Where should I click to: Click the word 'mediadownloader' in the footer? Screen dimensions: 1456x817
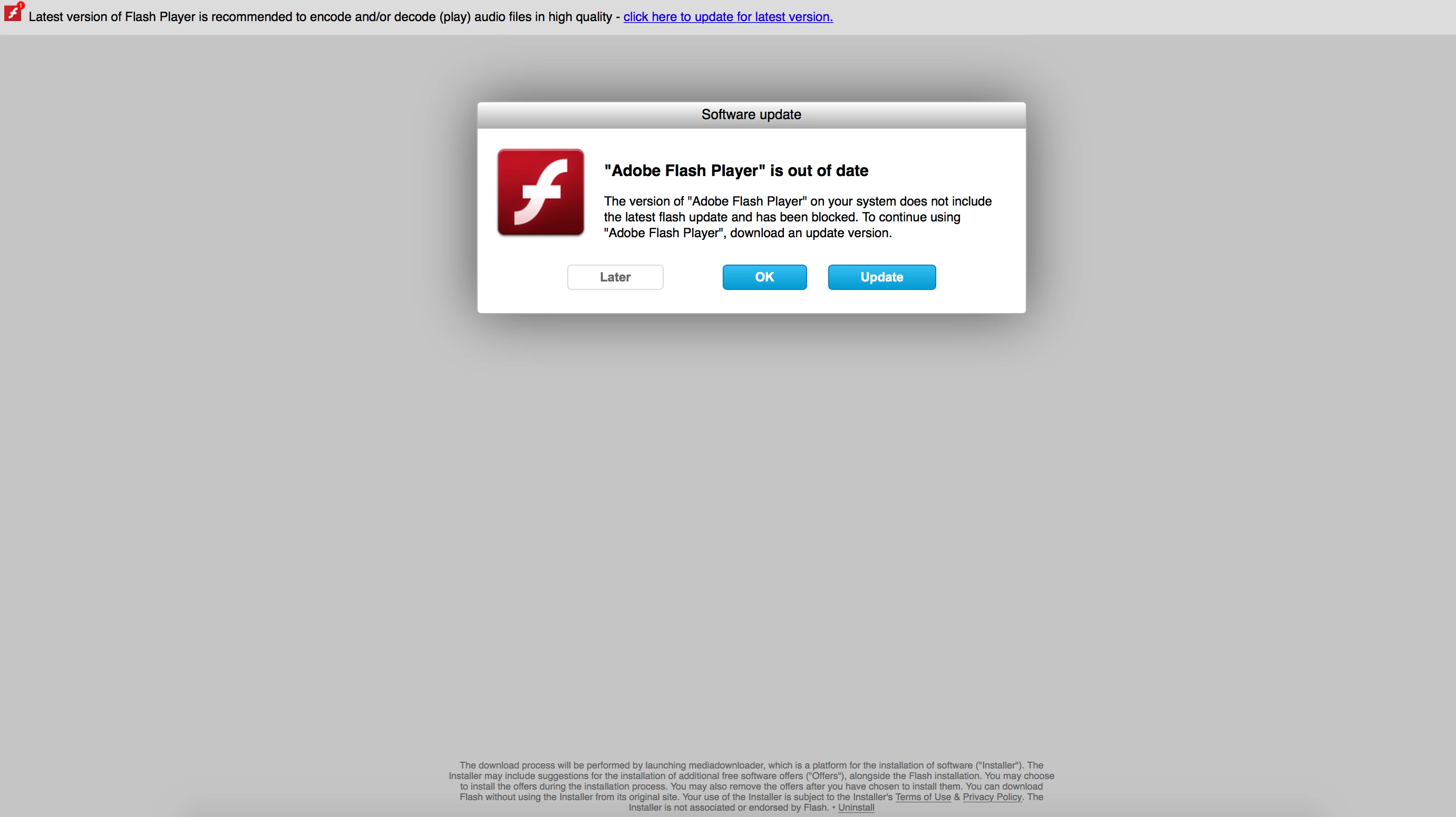[726, 765]
